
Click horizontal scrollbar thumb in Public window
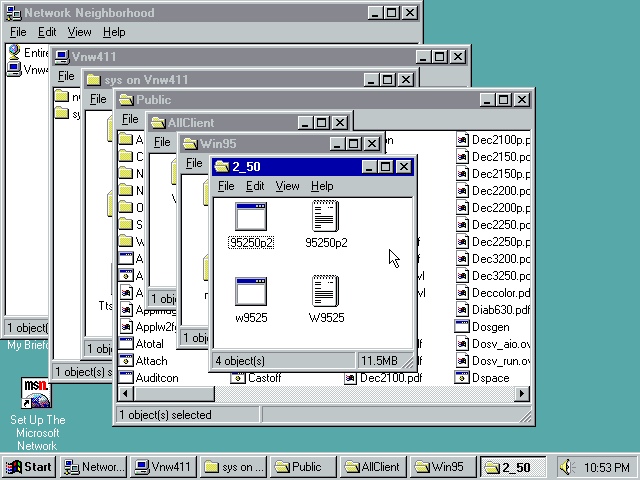[174, 394]
